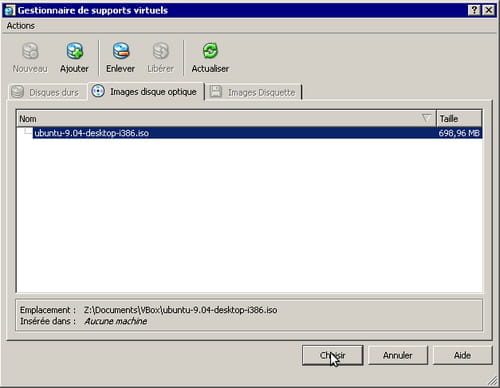Sort list by Taille column header
500x388 pixels.
coord(459,118)
